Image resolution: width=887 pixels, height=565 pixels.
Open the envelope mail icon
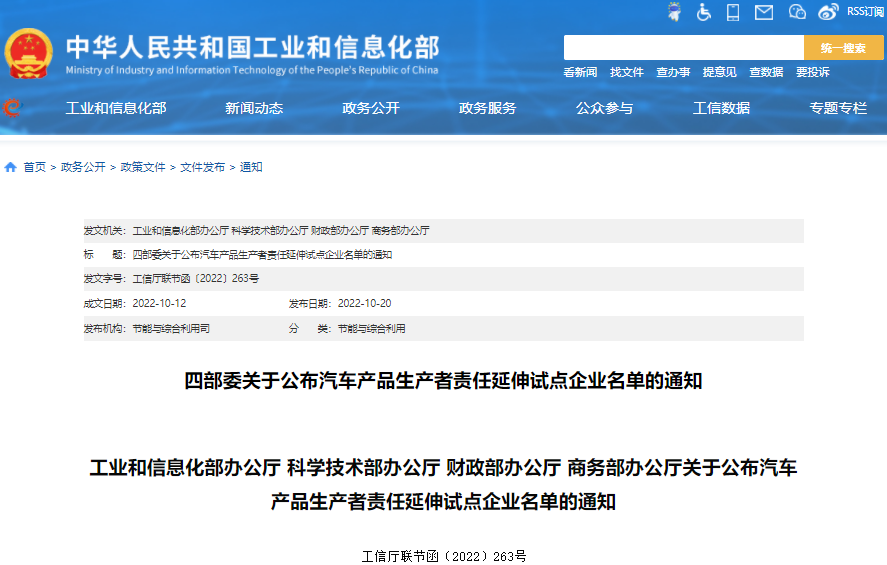[x=764, y=12]
